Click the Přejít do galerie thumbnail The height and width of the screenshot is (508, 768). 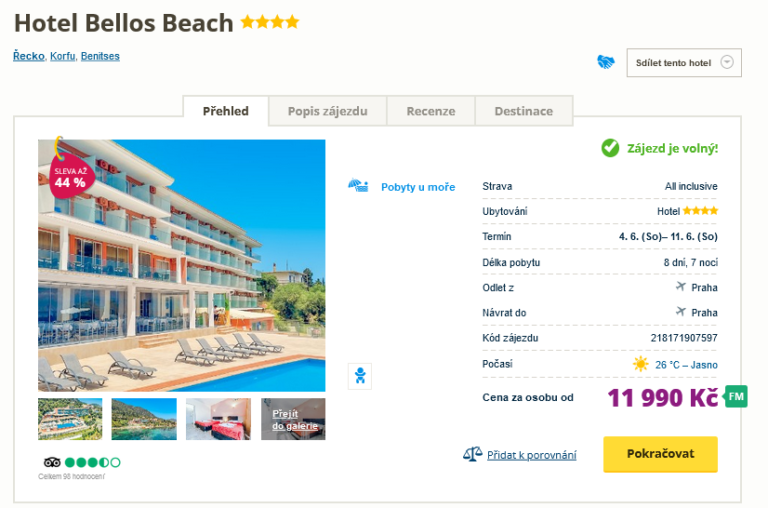294,419
